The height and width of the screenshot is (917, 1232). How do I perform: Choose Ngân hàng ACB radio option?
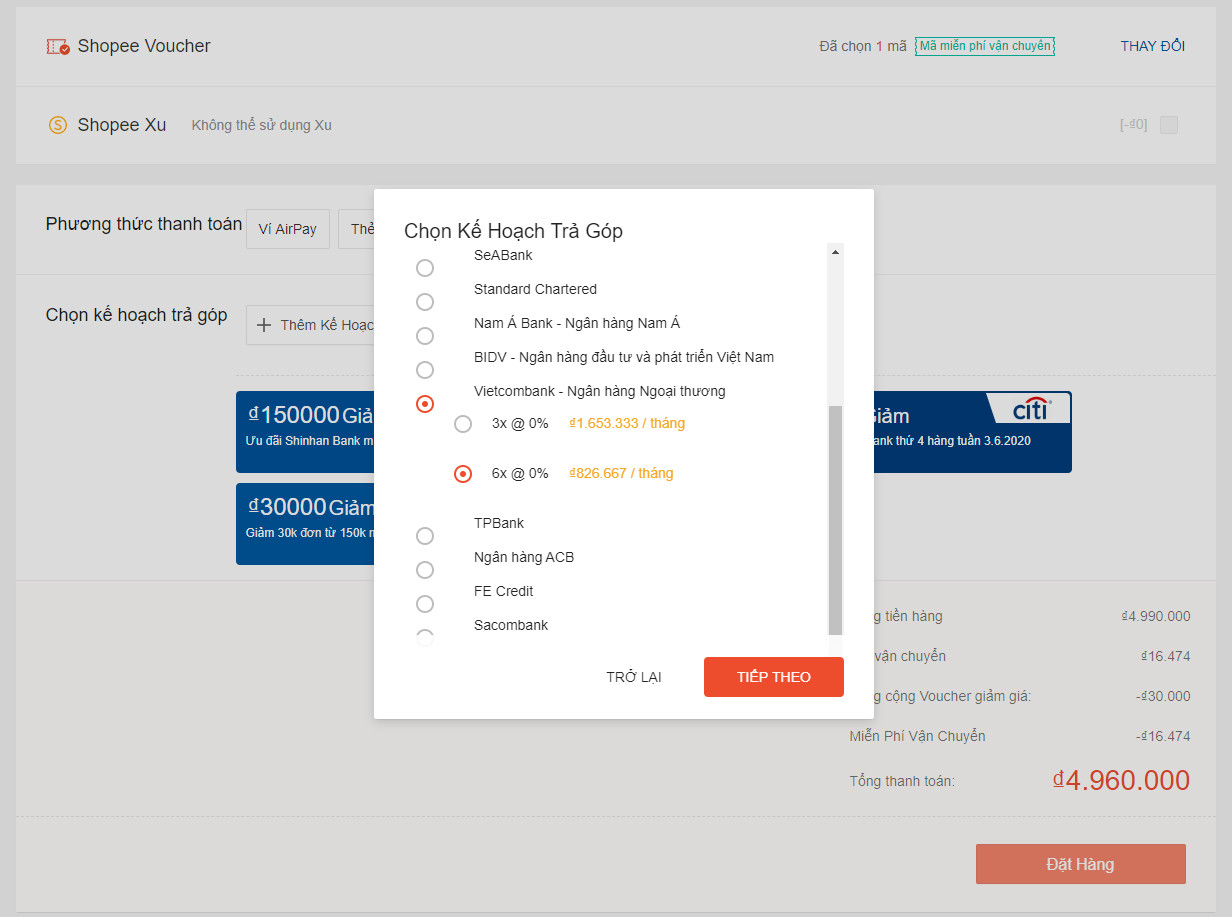[x=425, y=570]
